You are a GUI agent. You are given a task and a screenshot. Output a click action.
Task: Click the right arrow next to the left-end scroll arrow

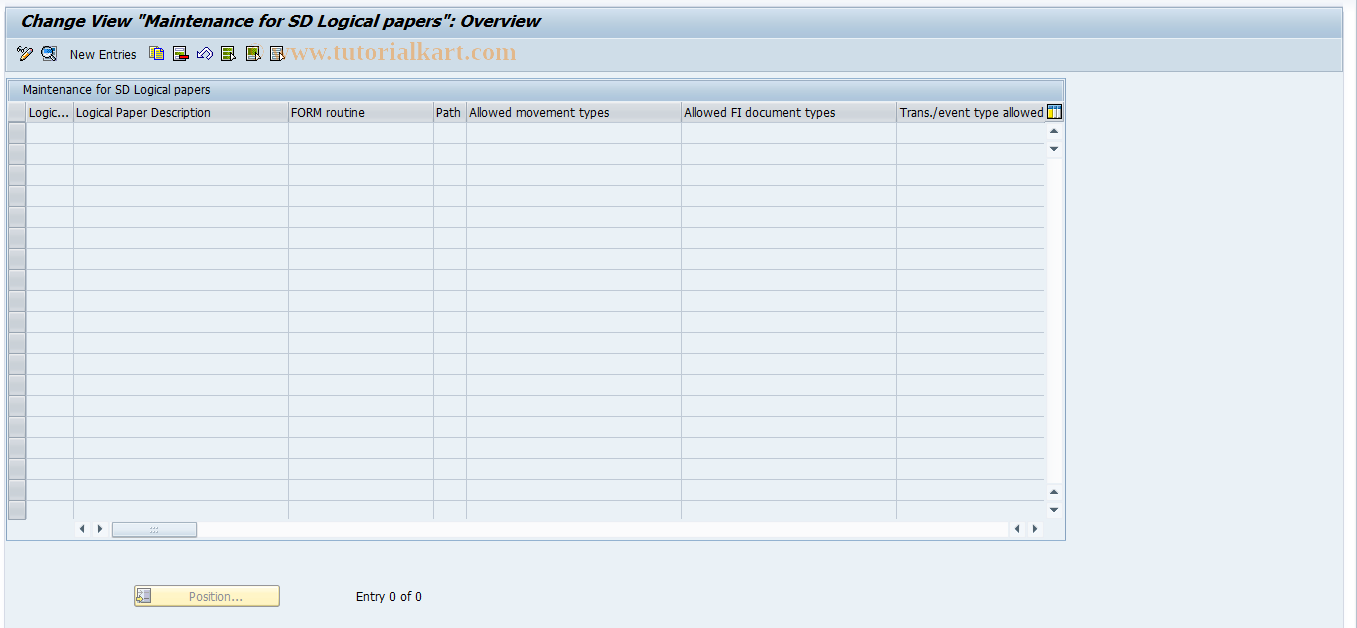coord(99,529)
